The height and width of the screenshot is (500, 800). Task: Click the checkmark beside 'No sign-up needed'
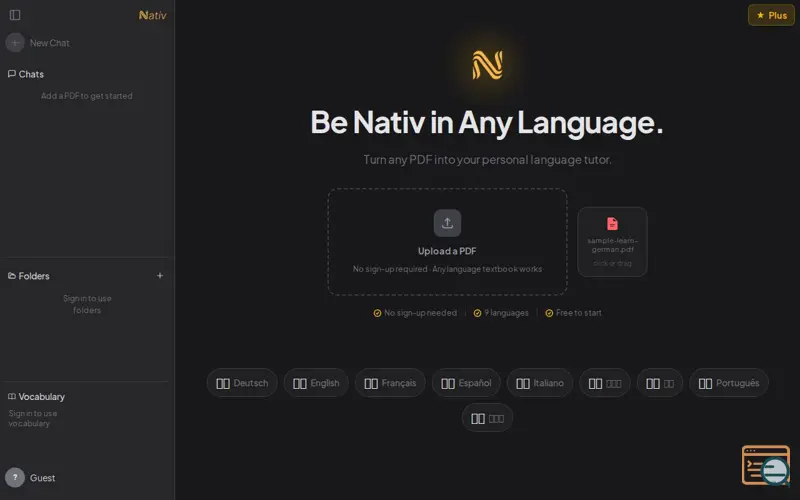tap(377, 313)
